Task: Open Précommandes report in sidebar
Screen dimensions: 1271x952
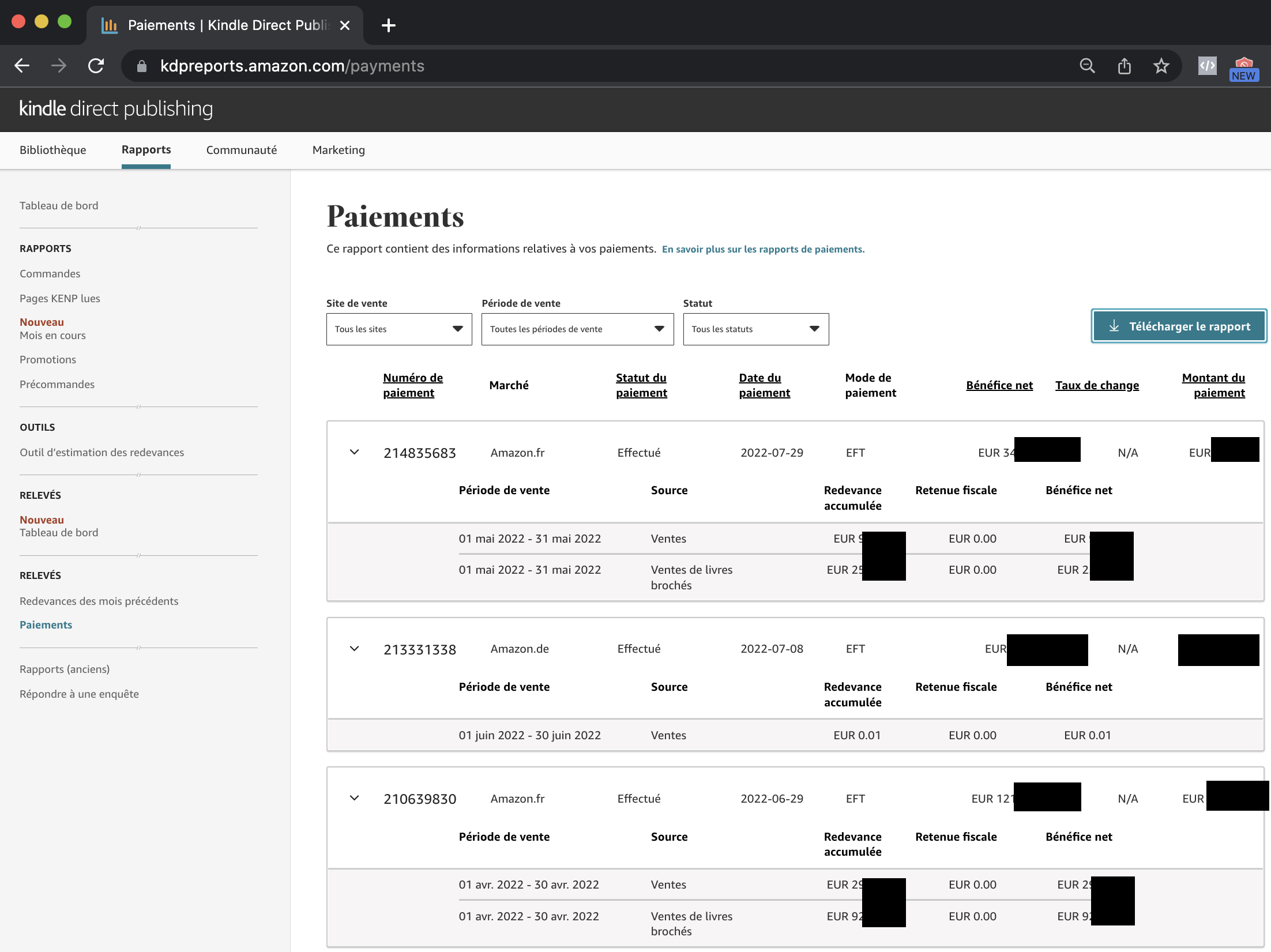Action: 57,385
